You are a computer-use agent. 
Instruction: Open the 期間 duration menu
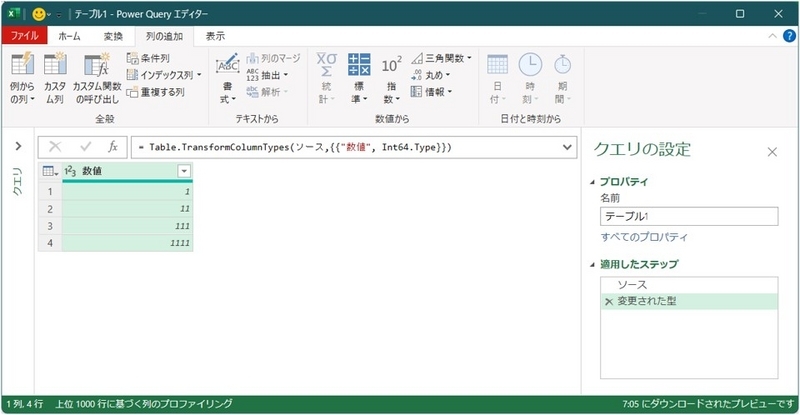pos(563,78)
